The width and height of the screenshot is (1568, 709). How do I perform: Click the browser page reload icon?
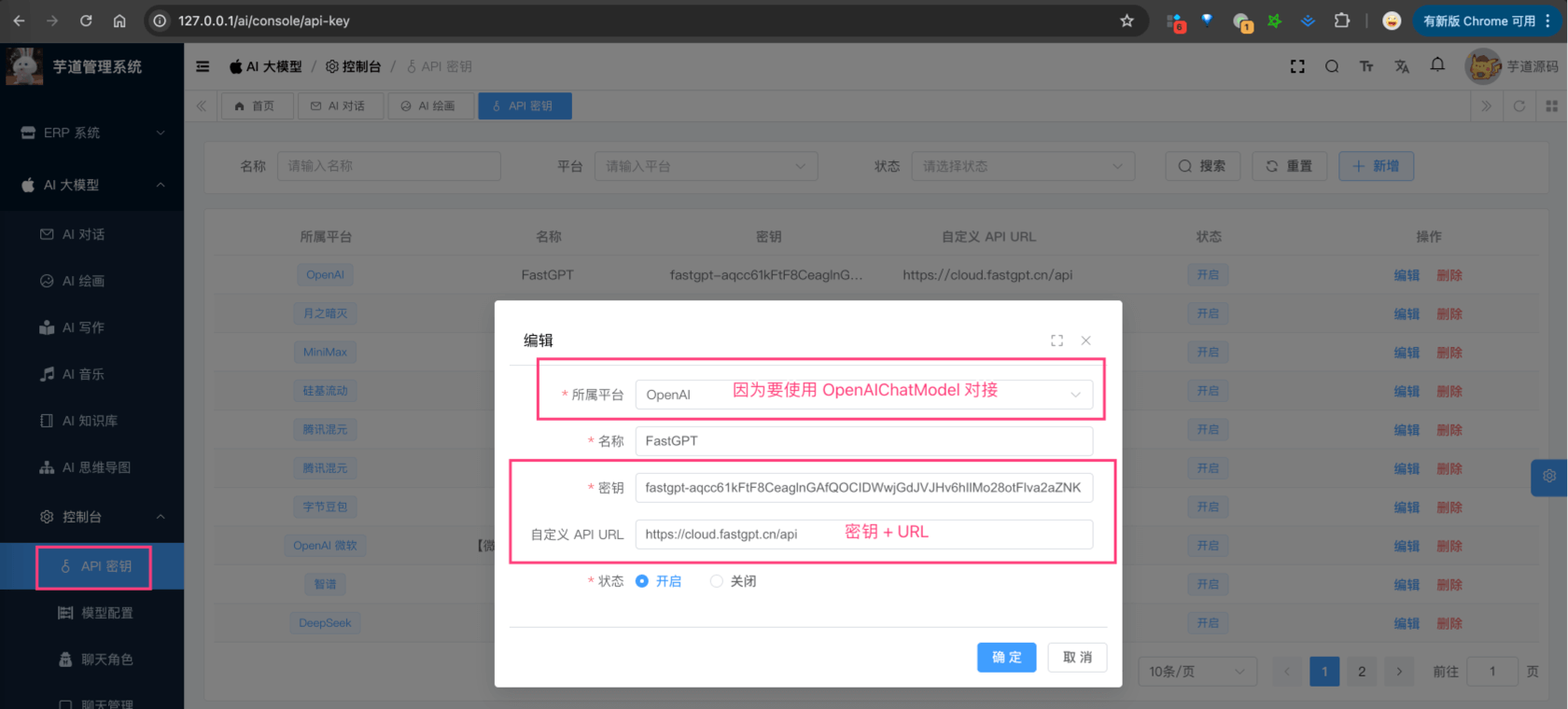[x=86, y=21]
